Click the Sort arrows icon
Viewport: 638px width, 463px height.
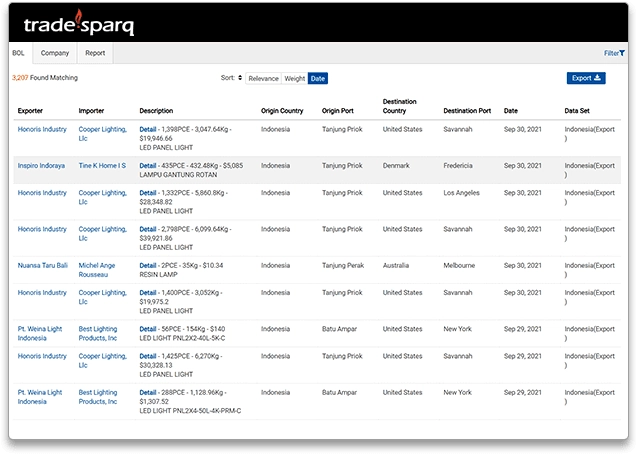(x=240, y=78)
